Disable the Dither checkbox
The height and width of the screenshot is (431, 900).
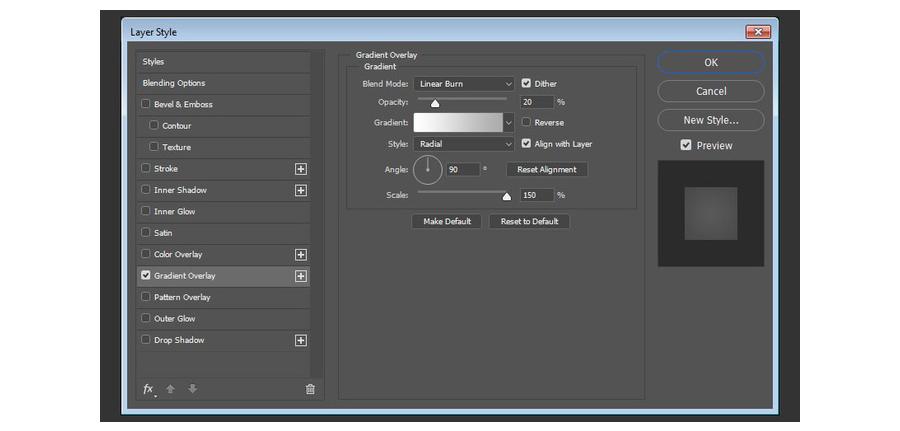tap(526, 84)
